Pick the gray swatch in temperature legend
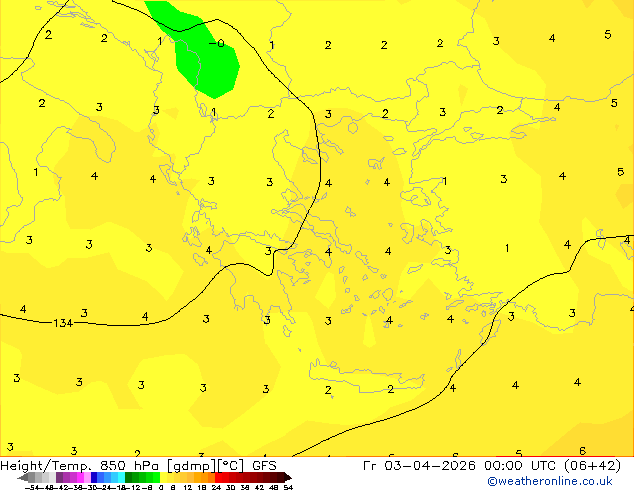The image size is (634, 490). [31, 477]
